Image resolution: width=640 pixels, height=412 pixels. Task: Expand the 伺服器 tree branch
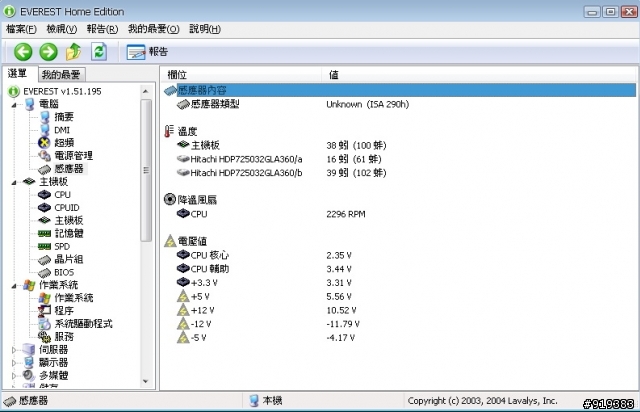(13, 350)
